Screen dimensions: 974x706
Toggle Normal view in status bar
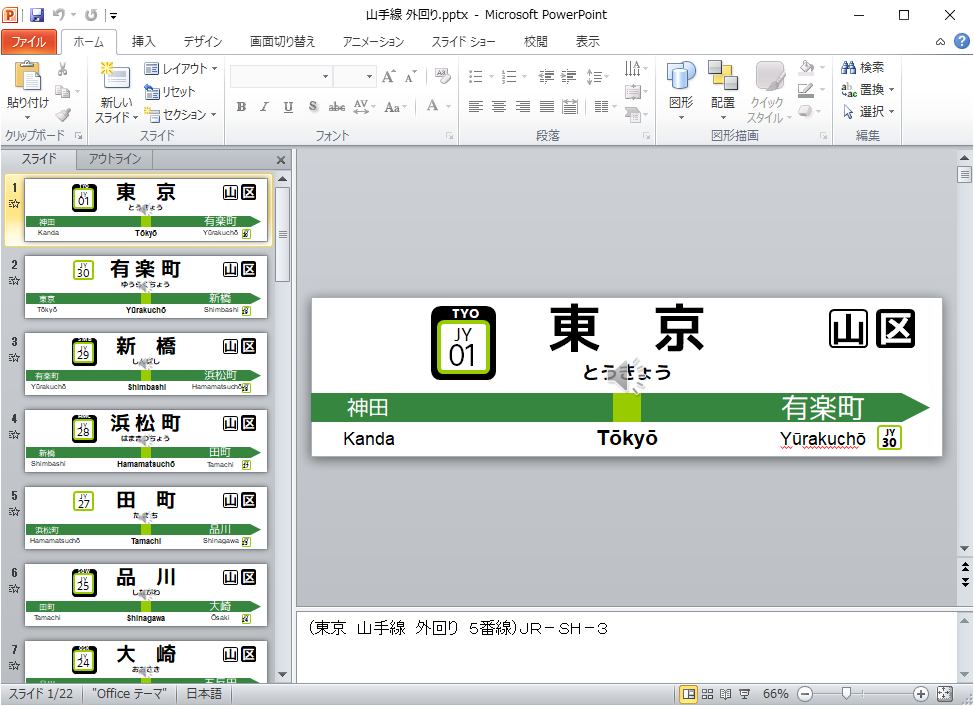pos(689,694)
